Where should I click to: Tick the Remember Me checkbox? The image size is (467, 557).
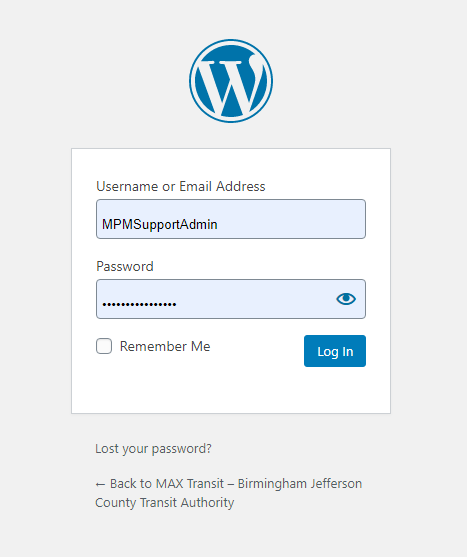click(104, 346)
